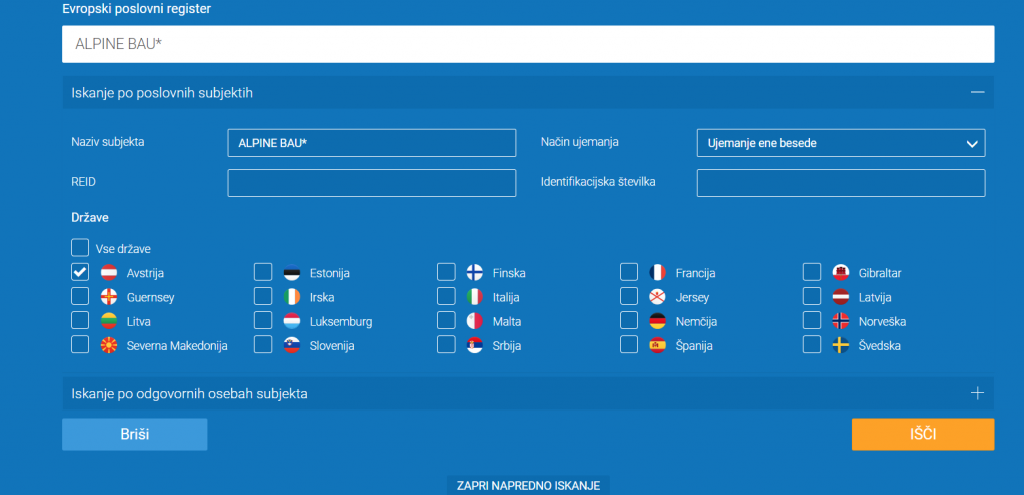This screenshot has width=1024, height=495.
Task: Expand Iskanje po odgovornih osebah subjekta
Action: tap(977, 393)
